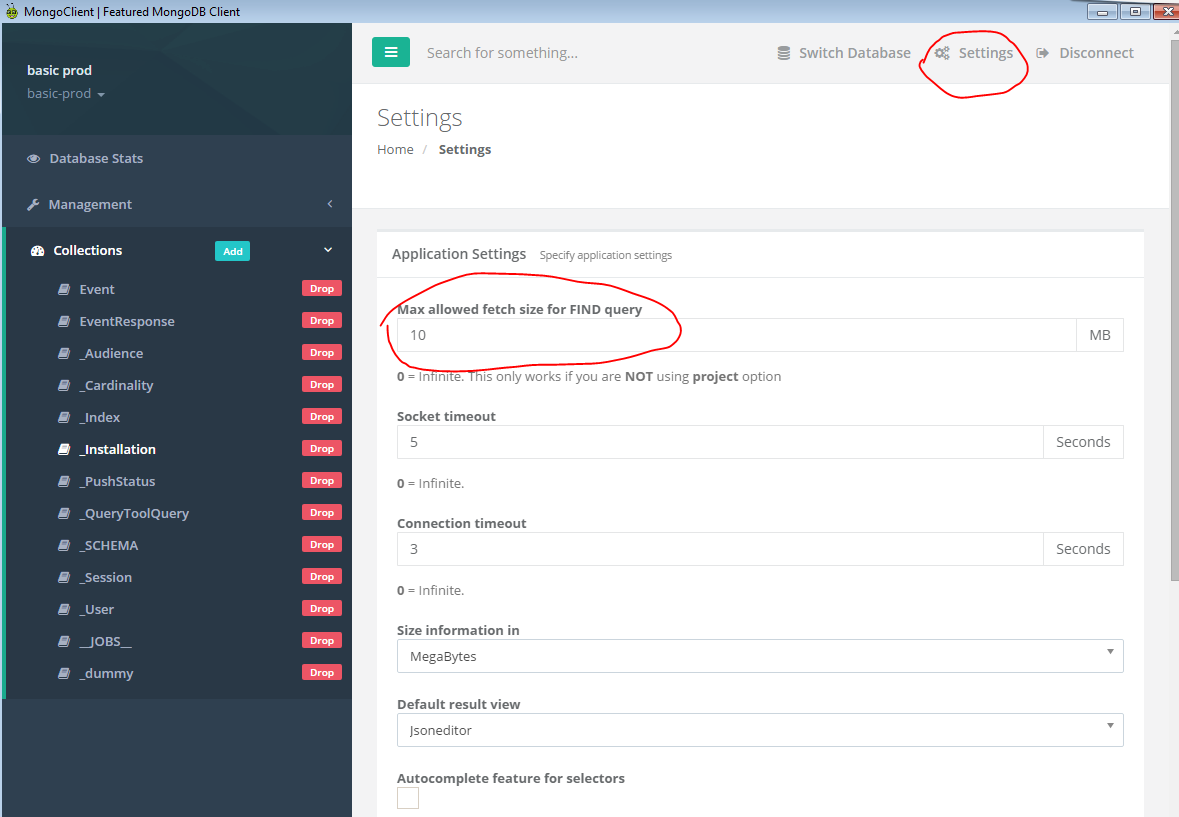Click the Max allowed fetch size input
The height and width of the screenshot is (817, 1179).
[x=736, y=335]
